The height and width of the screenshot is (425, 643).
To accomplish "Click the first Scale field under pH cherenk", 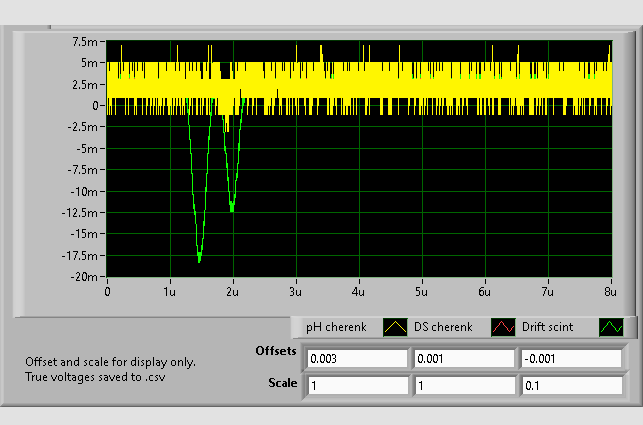I will [357, 385].
